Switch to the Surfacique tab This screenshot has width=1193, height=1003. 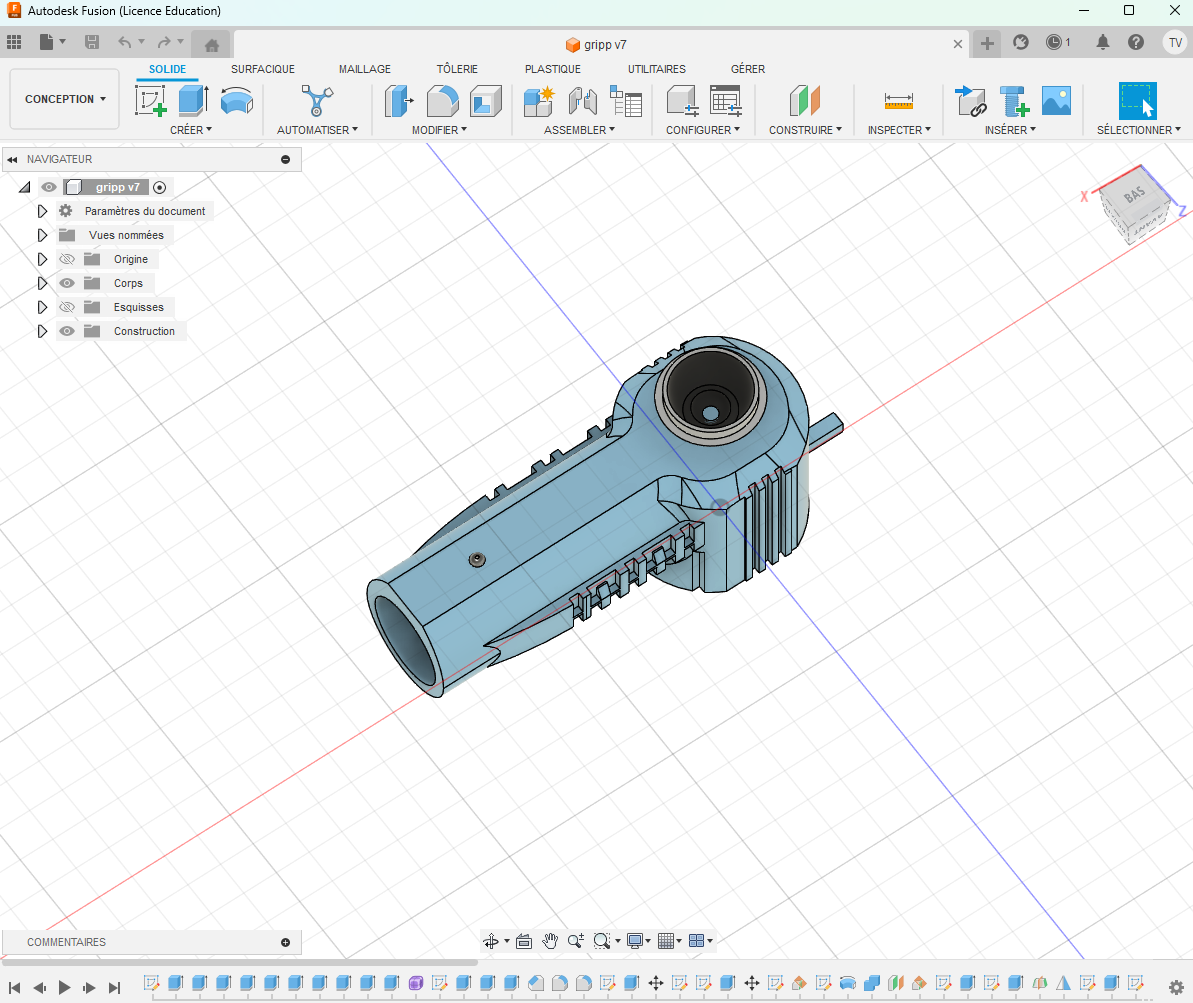tap(262, 69)
